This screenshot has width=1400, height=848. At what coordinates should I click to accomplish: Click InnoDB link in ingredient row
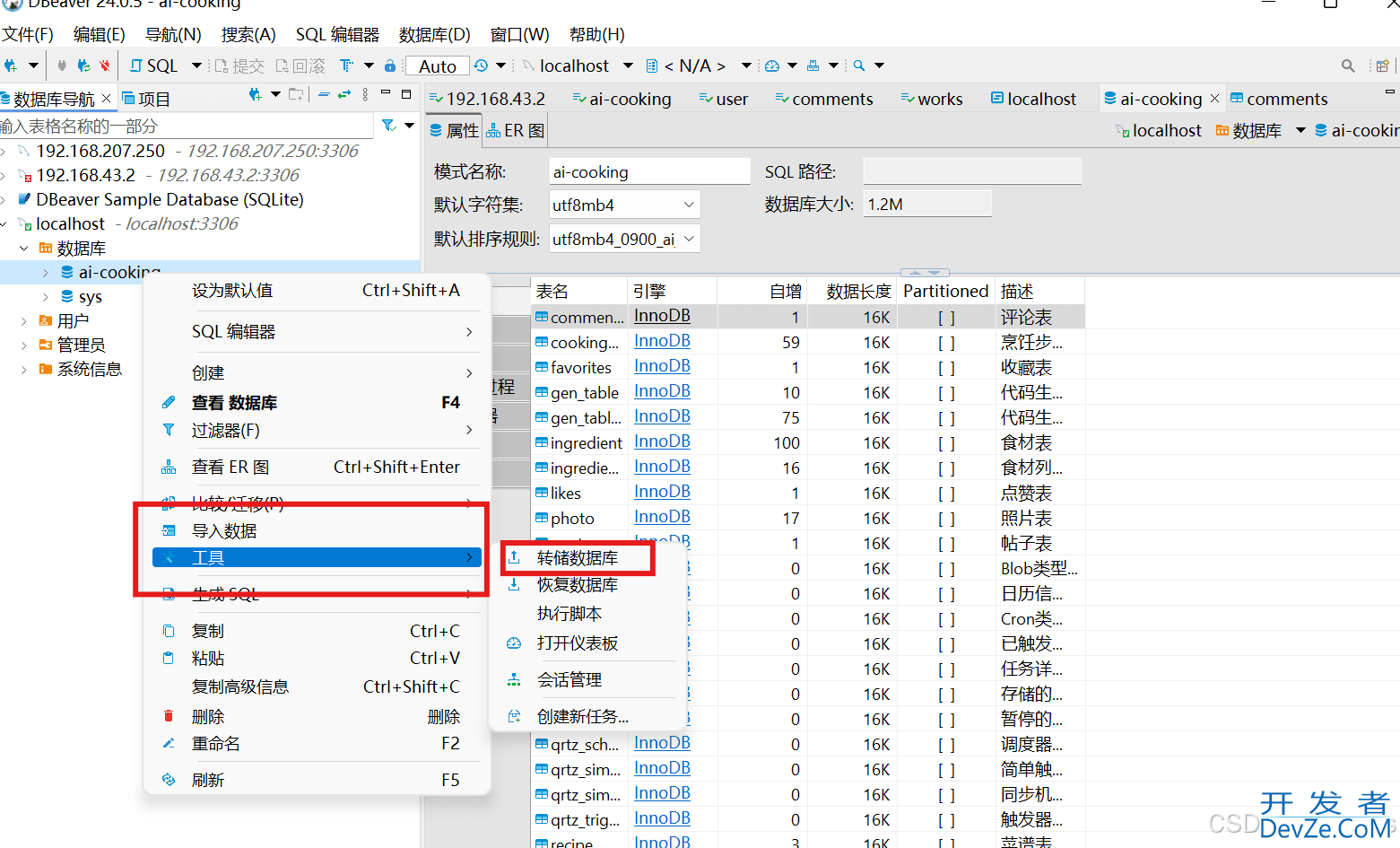[662, 441]
